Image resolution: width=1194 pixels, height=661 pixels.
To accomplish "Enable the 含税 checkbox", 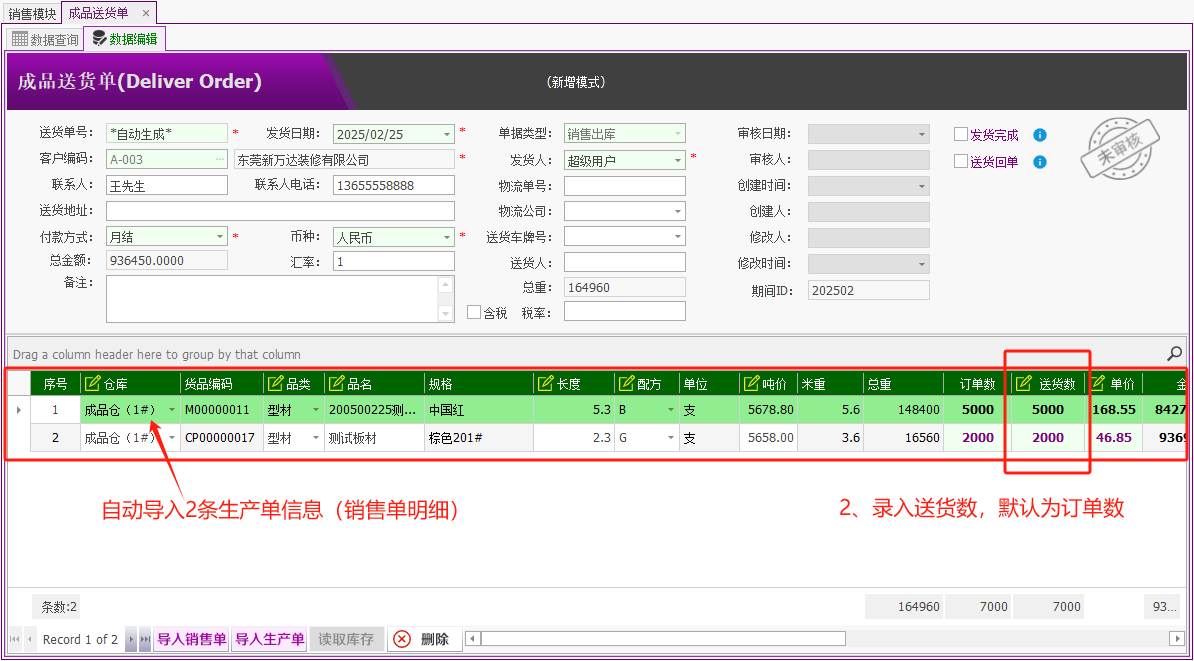I will (474, 311).
